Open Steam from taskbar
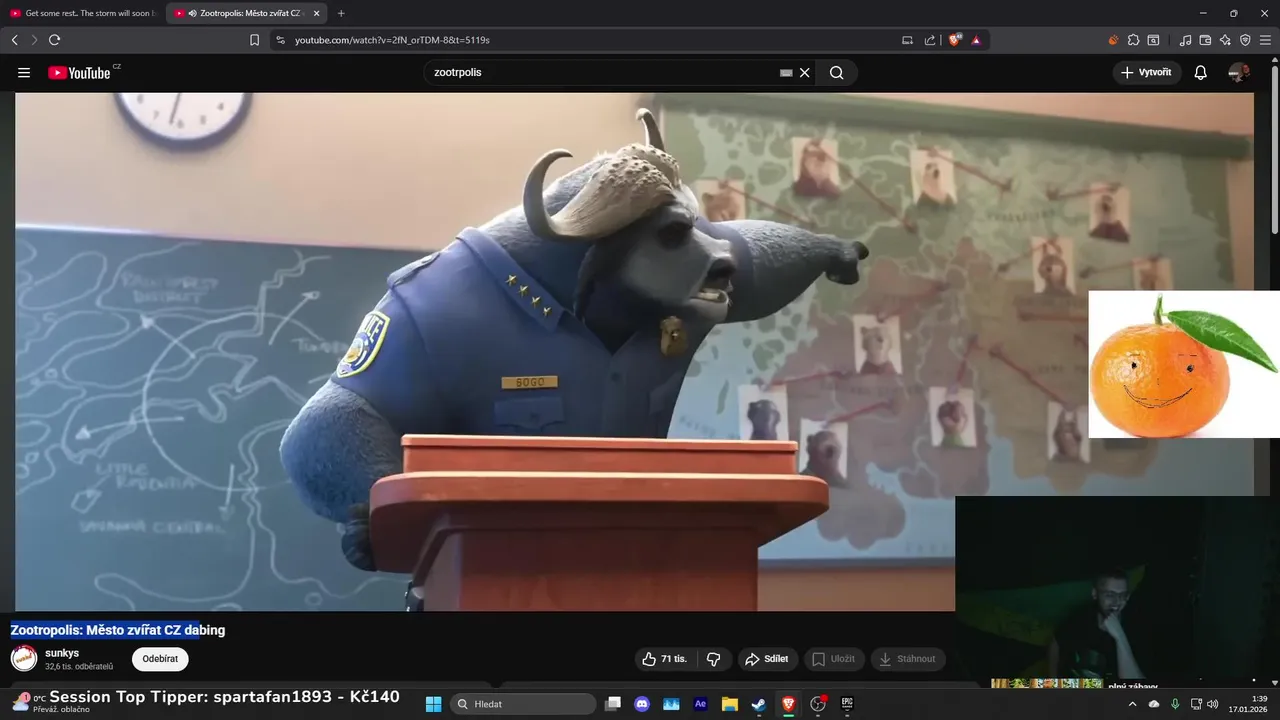1280x720 pixels. tap(759, 704)
